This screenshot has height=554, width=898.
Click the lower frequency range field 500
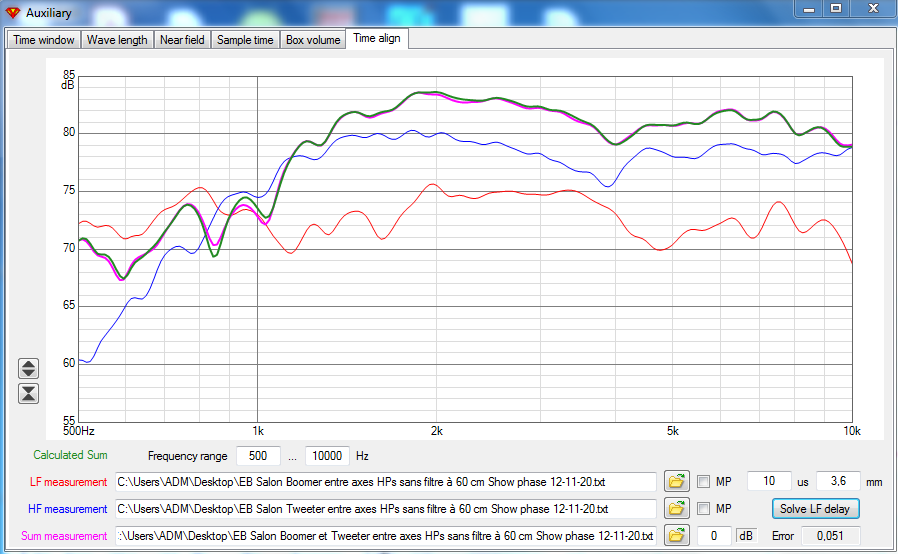pyautogui.click(x=258, y=456)
